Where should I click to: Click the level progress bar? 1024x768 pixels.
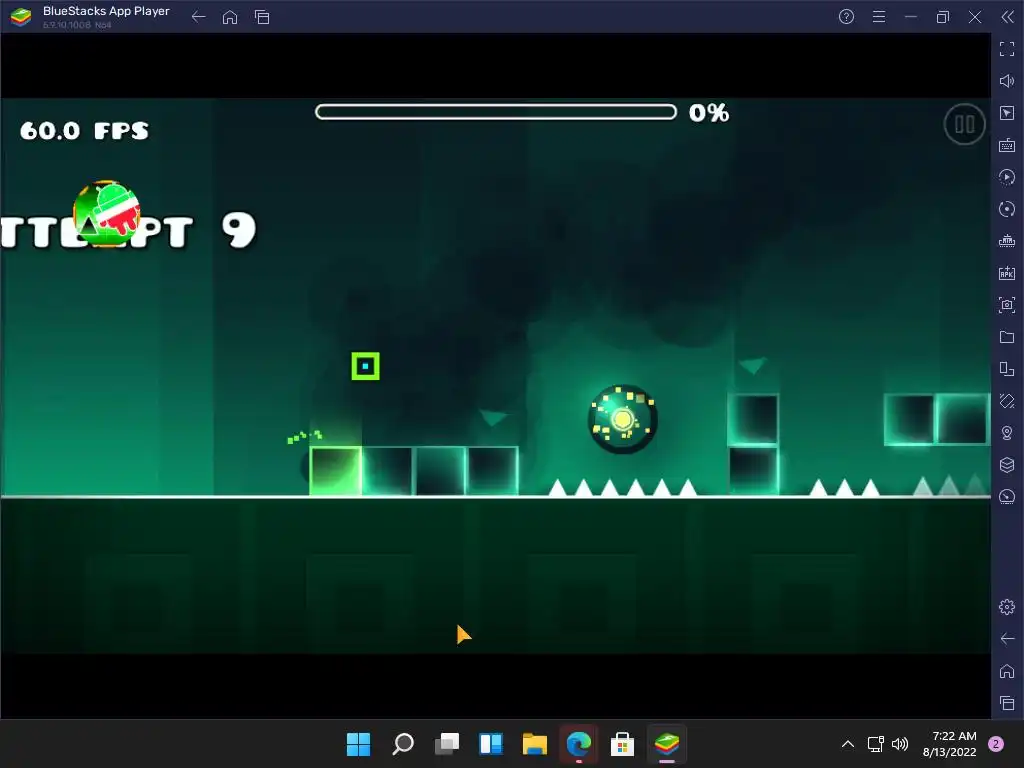click(x=496, y=112)
